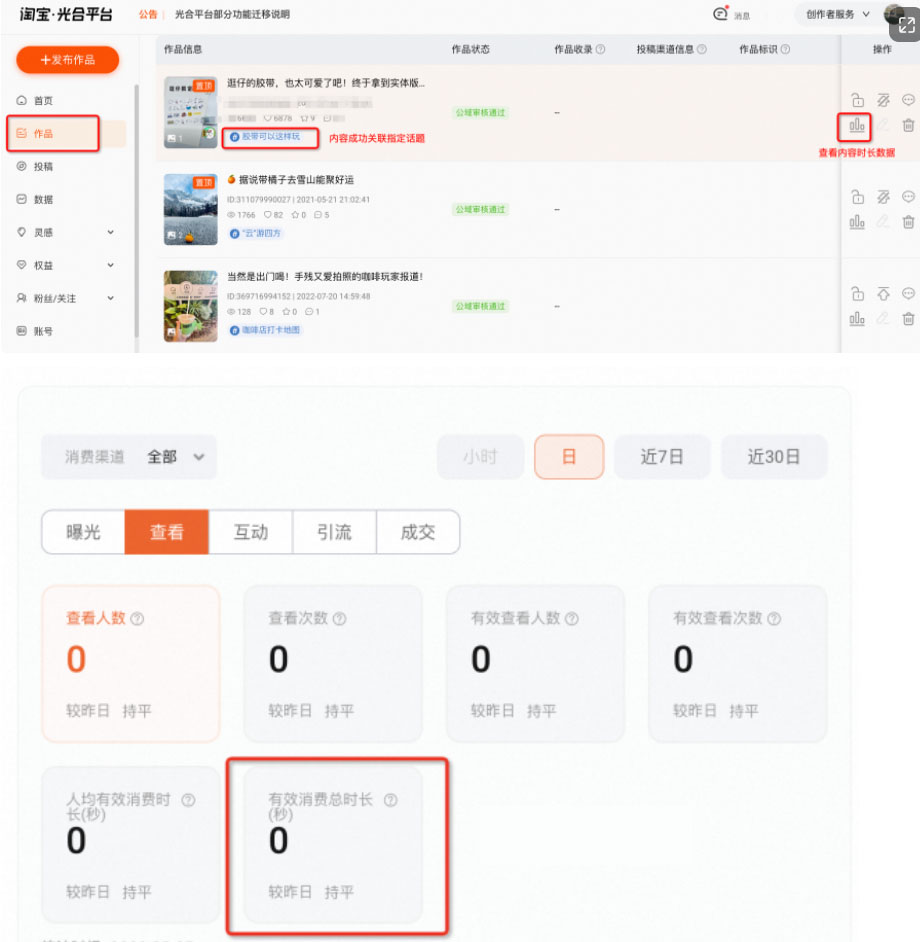Open content duration data chart for first work
The height and width of the screenshot is (942, 920).
tap(857, 127)
